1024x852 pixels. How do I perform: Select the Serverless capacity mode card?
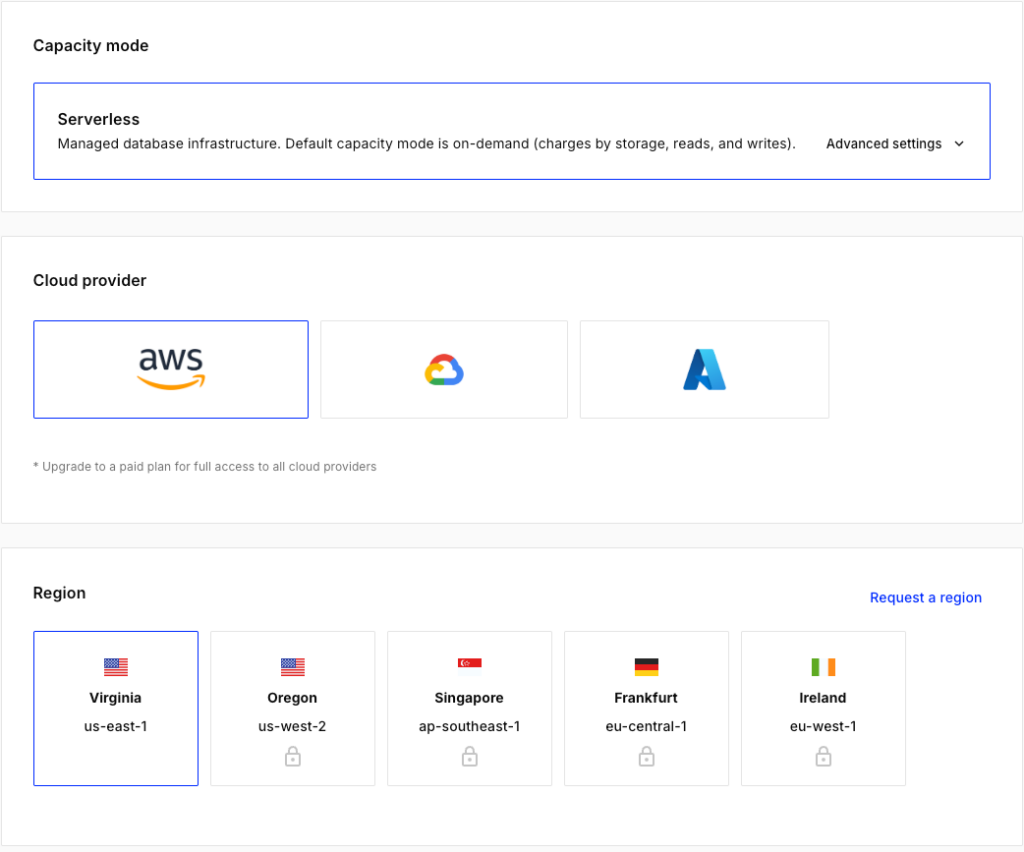point(512,131)
